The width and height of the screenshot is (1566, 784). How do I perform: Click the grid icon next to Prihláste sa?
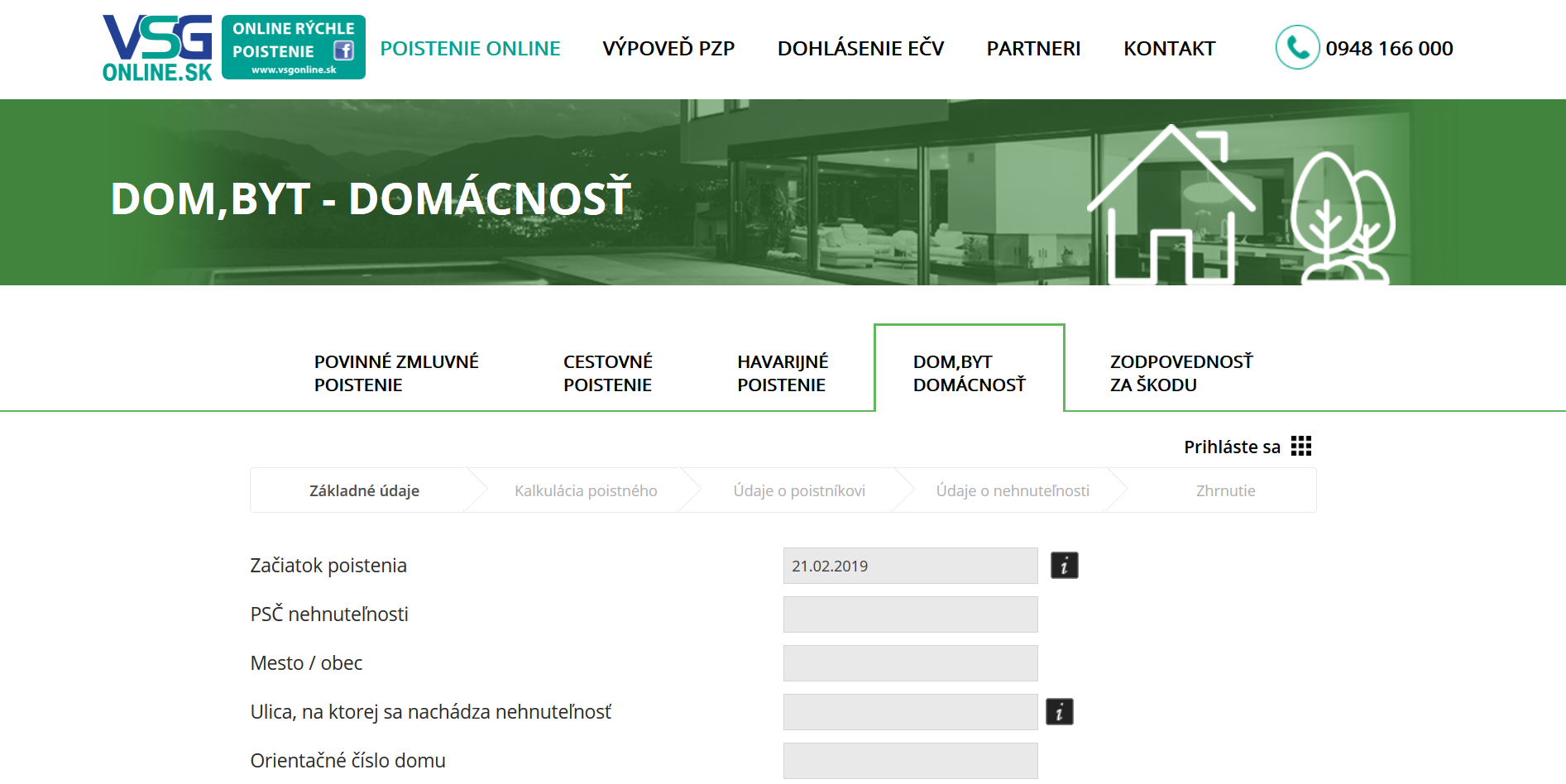[1301, 447]
